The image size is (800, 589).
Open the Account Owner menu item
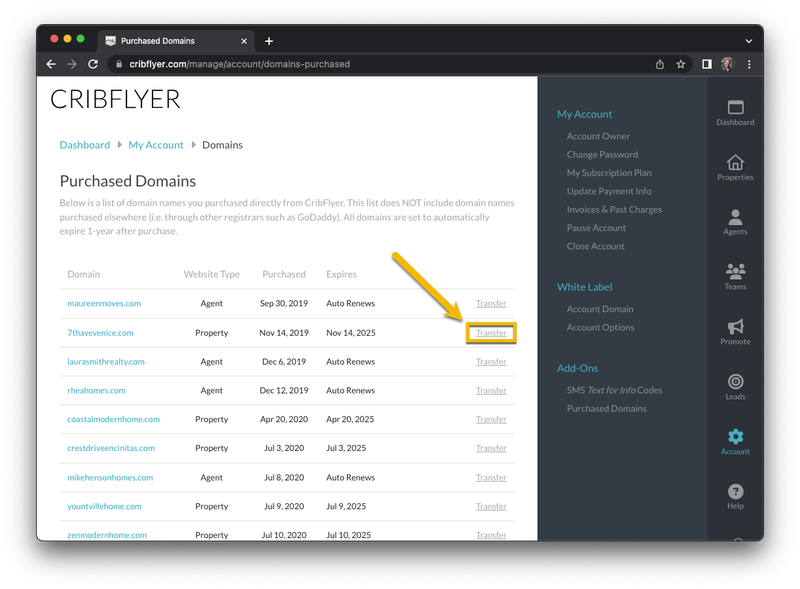tap(598, 136)
